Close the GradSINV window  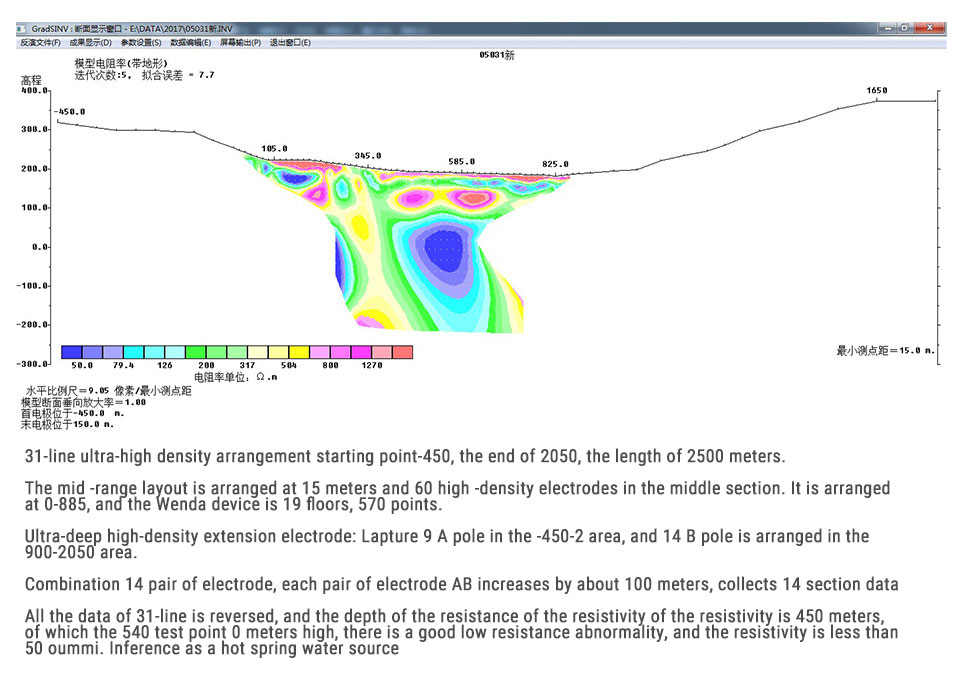click(930, 28)
